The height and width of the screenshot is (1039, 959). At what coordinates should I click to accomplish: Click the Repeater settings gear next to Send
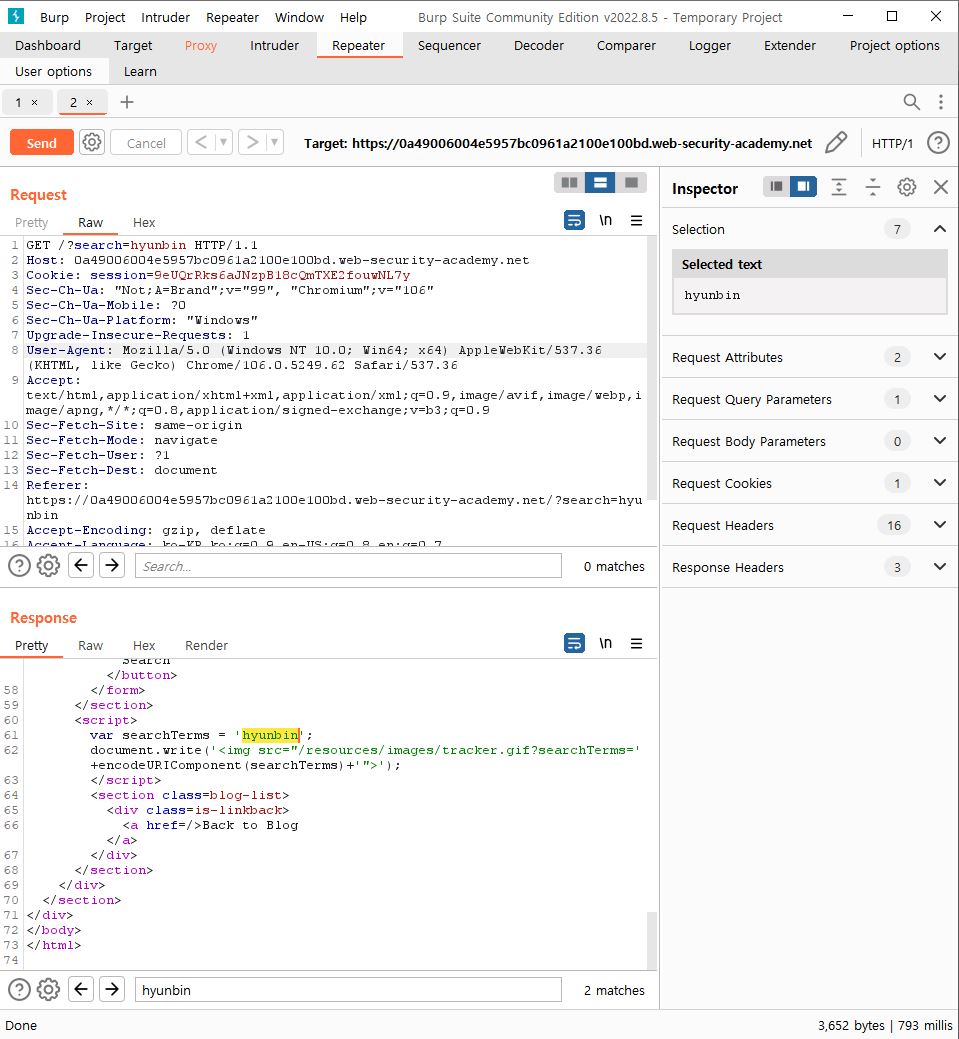tap(91, 142)
